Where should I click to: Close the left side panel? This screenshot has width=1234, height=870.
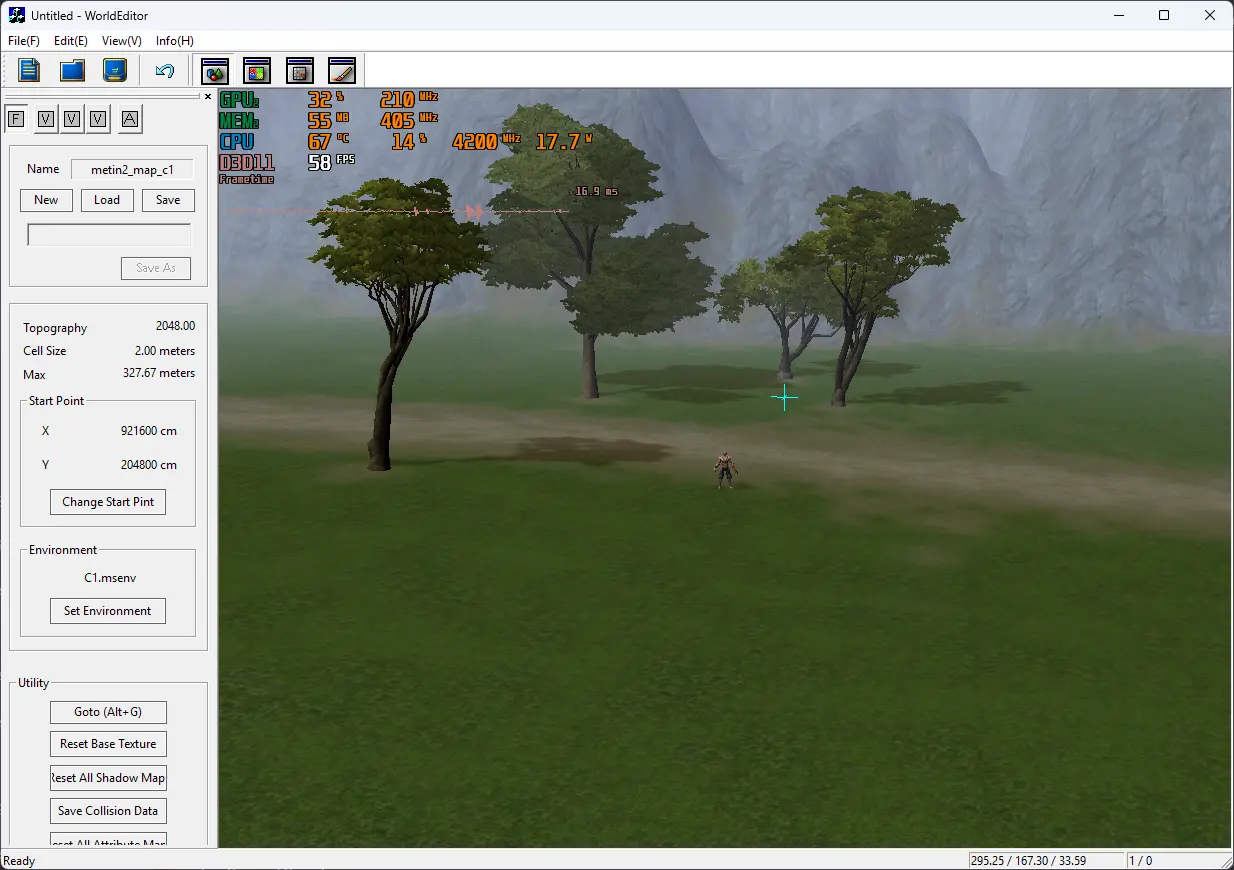point(208,97)
